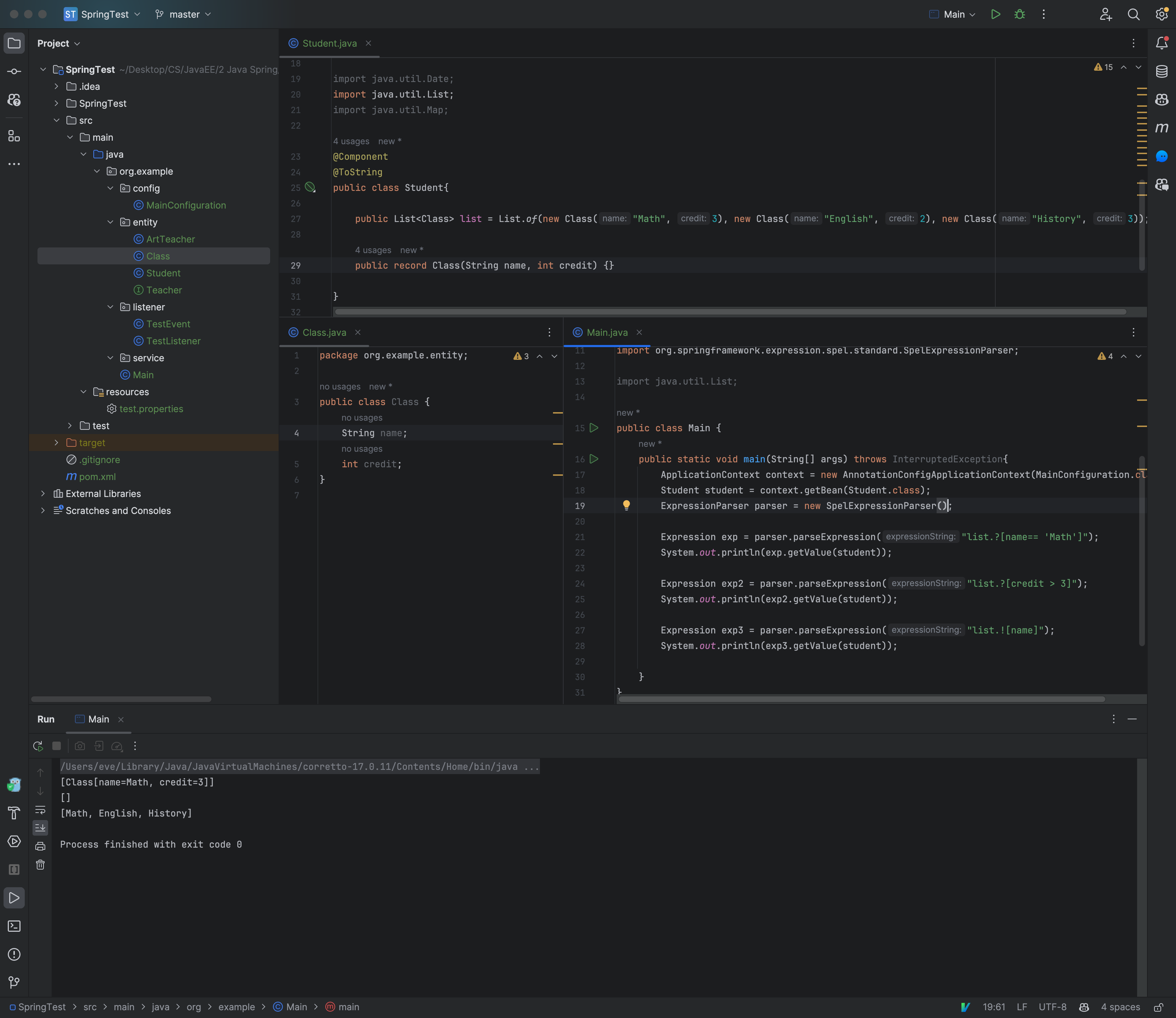Open the Build hammer tool window
This screenshot has width=1176, height=1018.
click(14, 813)
